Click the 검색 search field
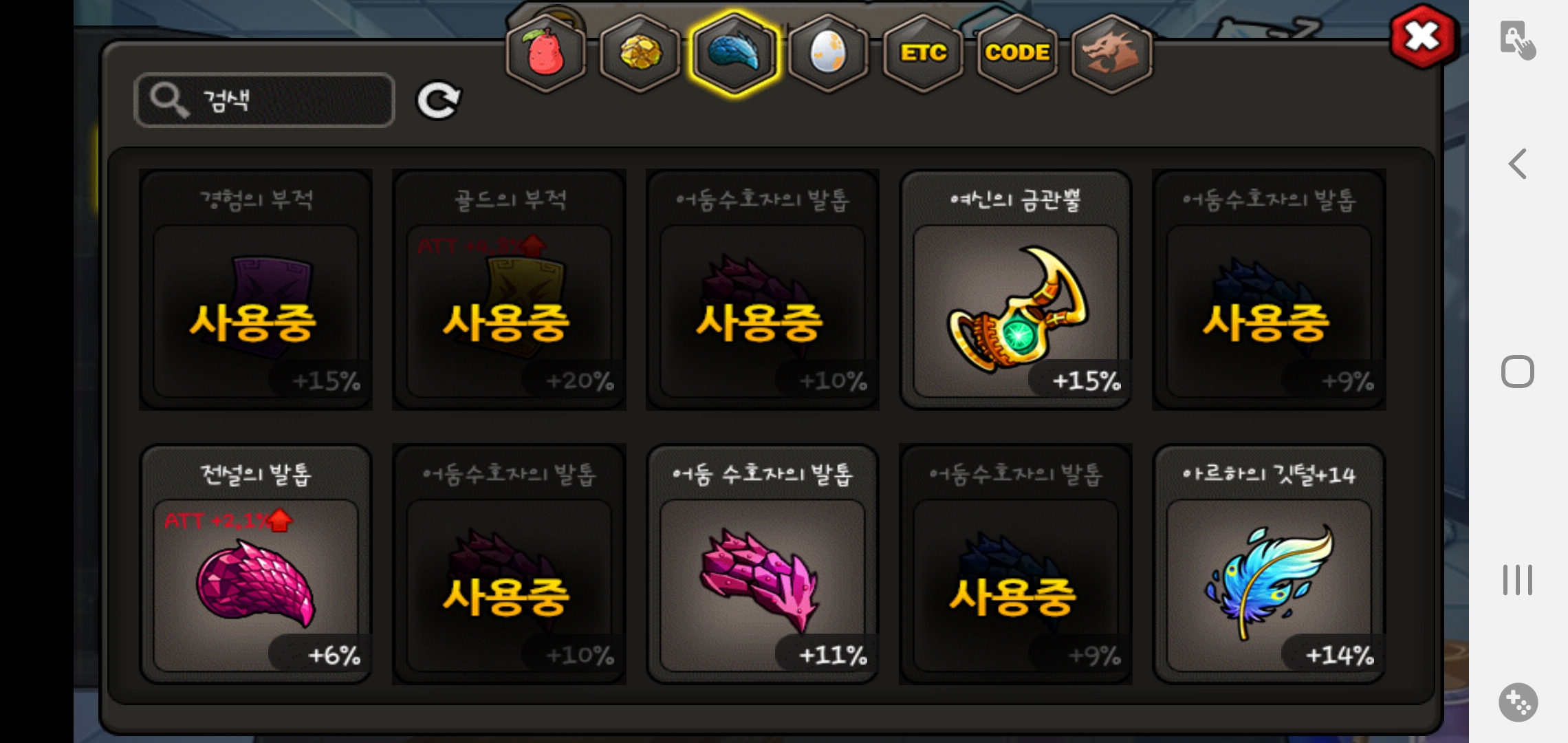The image size is (1568, 743). [x=265, y=100]
